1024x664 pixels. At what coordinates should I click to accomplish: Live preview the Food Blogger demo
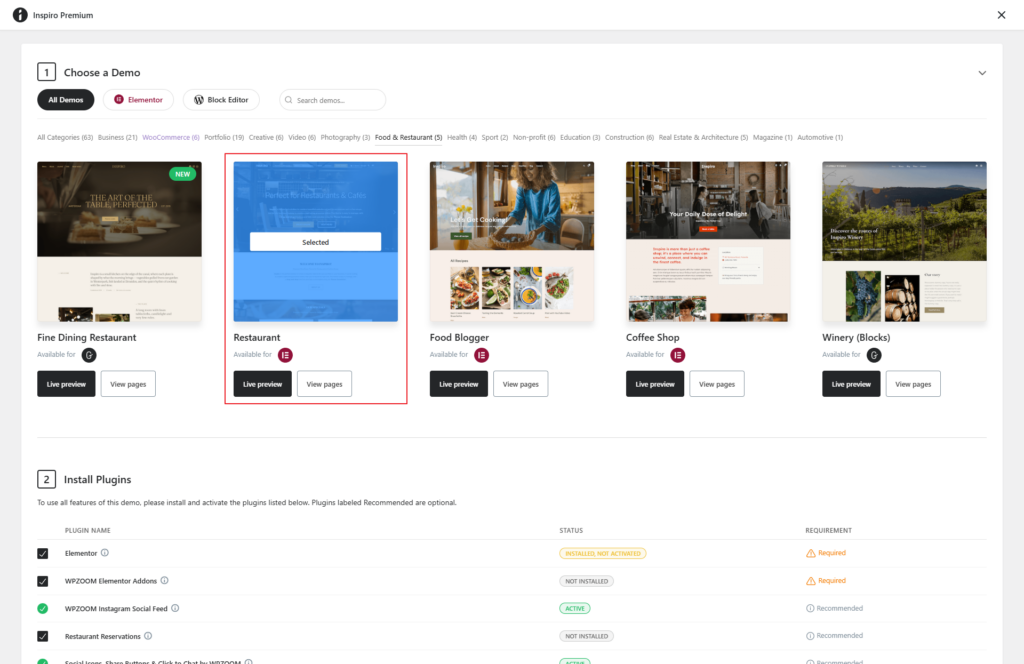458,384
